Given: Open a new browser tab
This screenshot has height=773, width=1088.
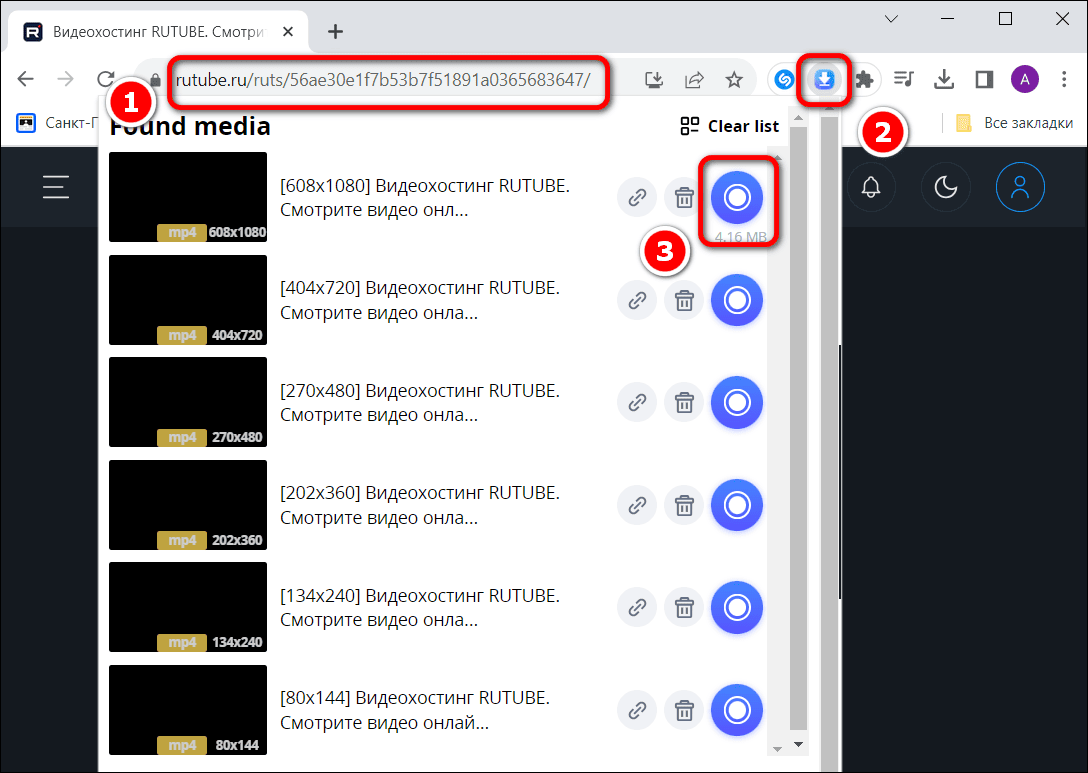Looking at the screenshot, I should (336, 31).
